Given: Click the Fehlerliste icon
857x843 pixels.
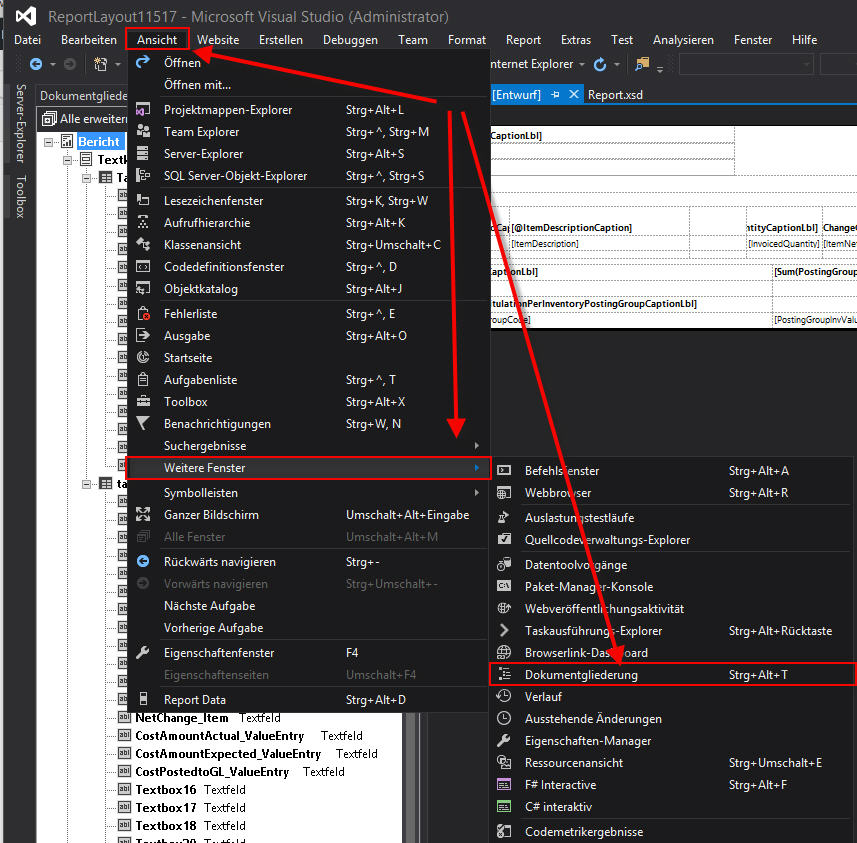Looking at the screenshot, I should click(x=143, y=314).
